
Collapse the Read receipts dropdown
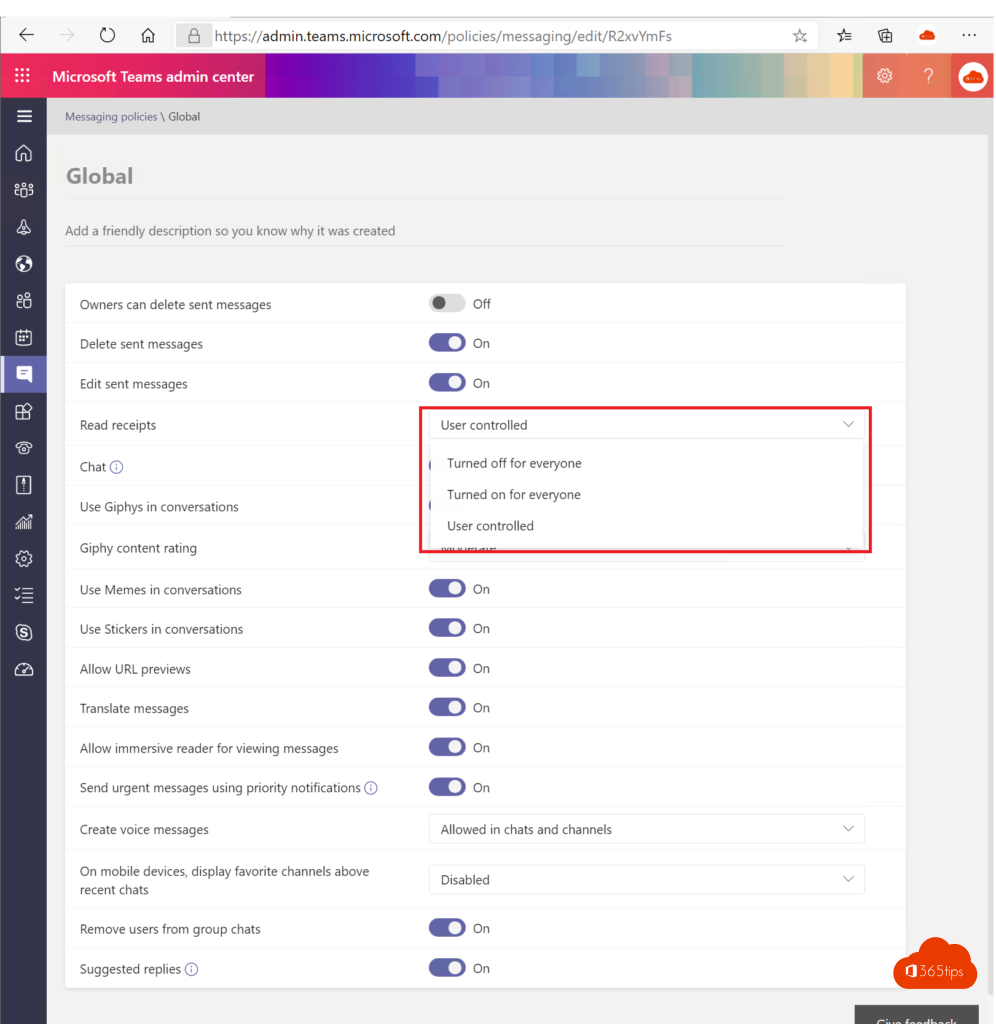coord(647,425)
